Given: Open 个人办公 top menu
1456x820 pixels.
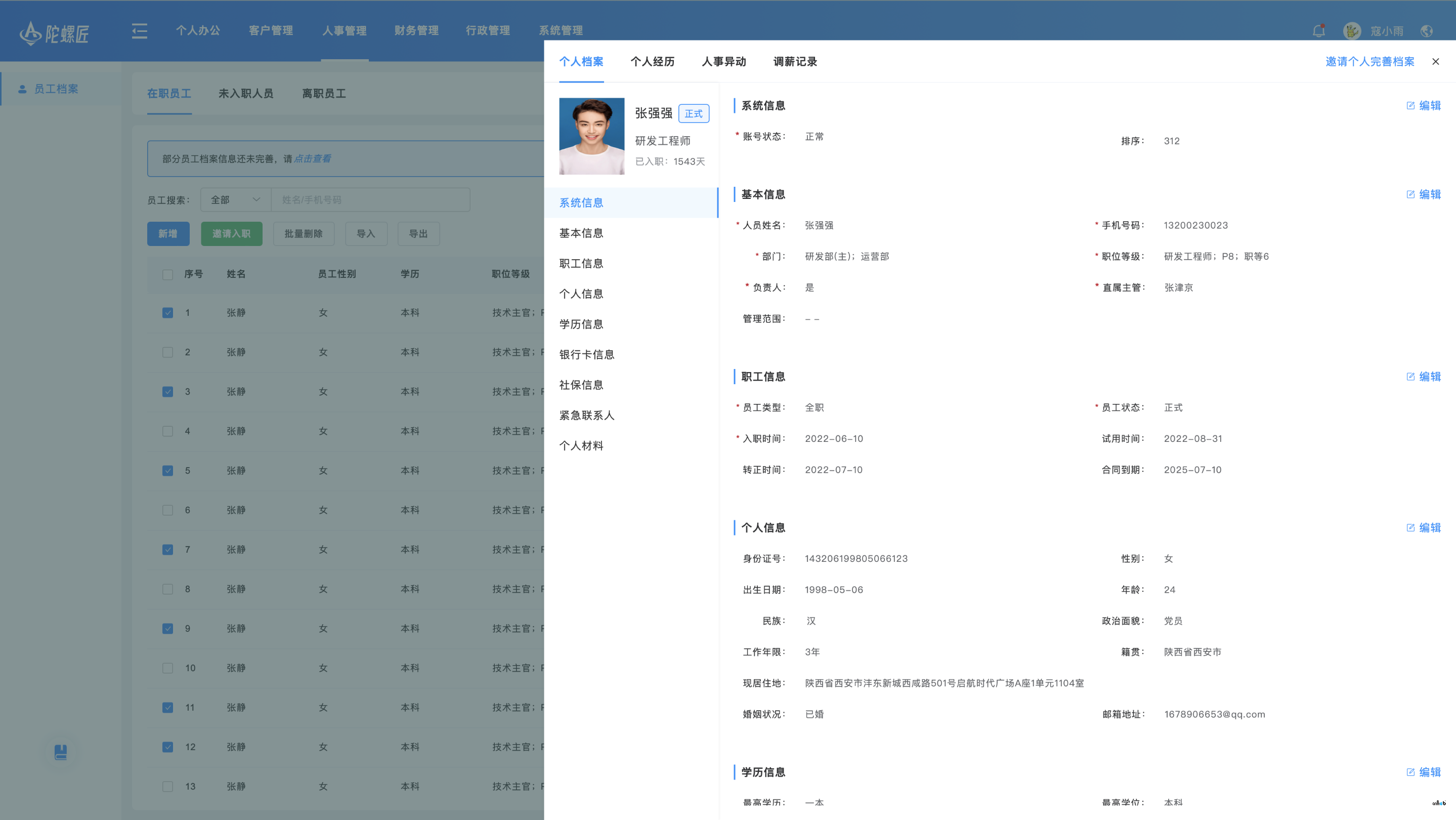Looking at the screenshot, I should click(198, 30).
